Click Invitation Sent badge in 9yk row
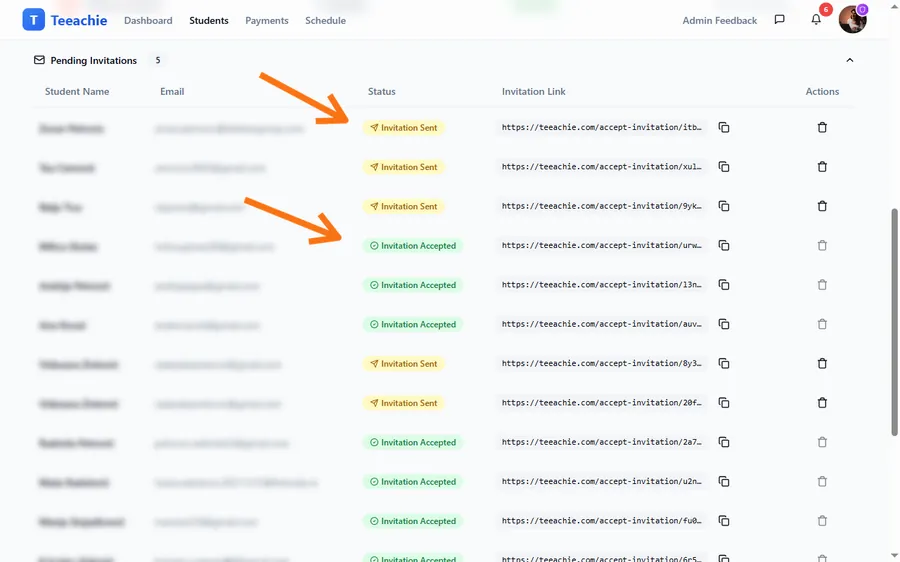The height and width of the screenshot is (562, 900). click(x=404, y=206)
